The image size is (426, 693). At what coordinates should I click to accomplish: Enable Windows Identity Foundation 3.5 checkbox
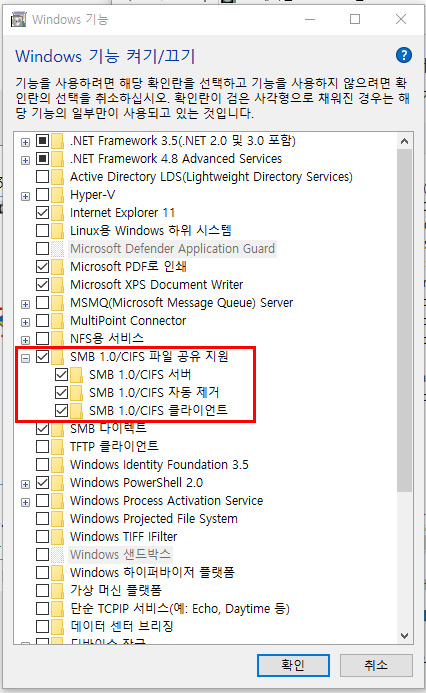tap(42, 465)
